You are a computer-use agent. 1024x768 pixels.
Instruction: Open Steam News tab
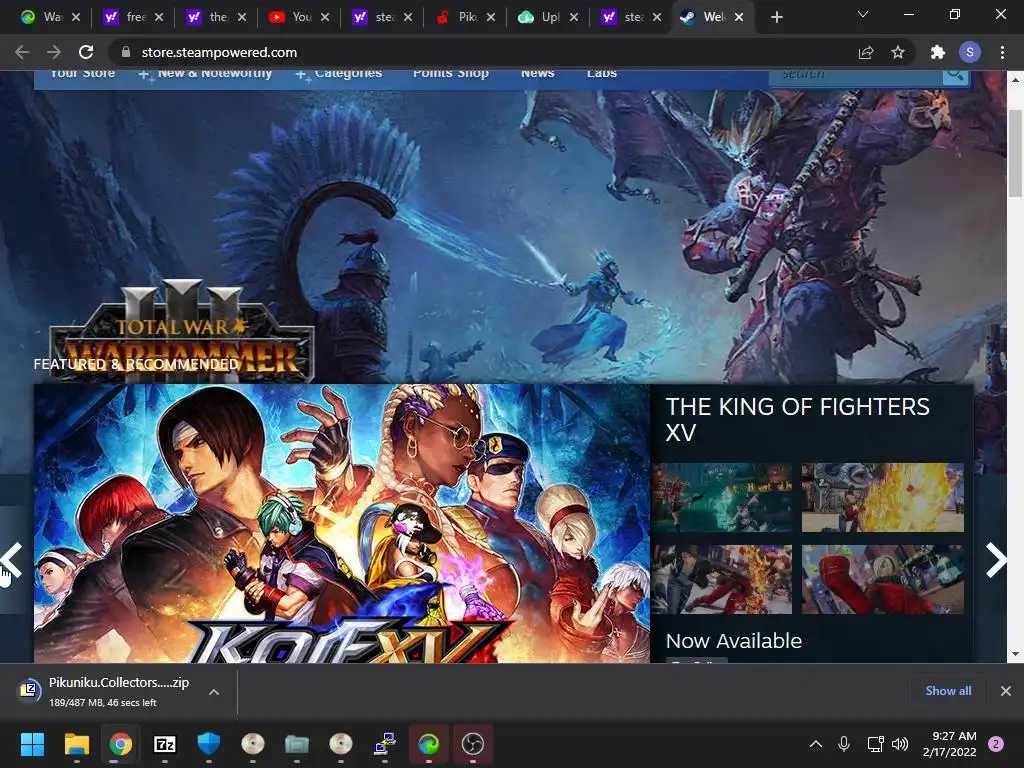point(537,74)
